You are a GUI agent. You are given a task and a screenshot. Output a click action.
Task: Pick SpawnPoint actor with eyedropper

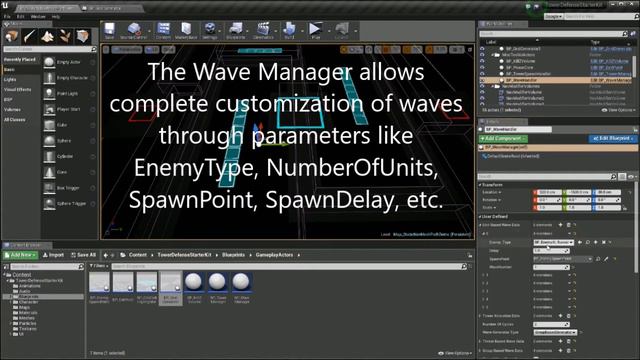pyautogui.click(x=607, y=259)
